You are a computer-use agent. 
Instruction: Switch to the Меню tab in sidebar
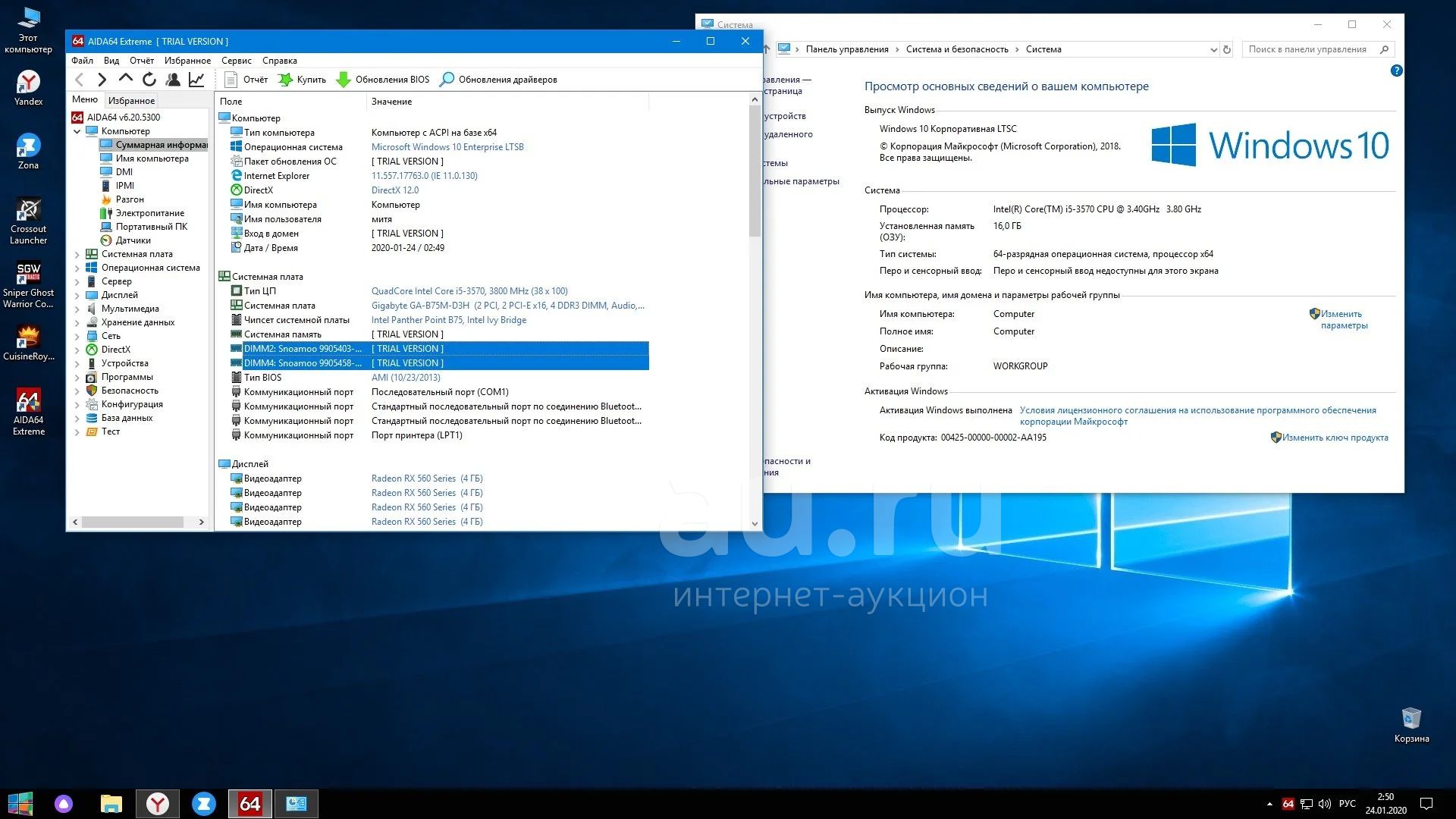click(85, 99)
